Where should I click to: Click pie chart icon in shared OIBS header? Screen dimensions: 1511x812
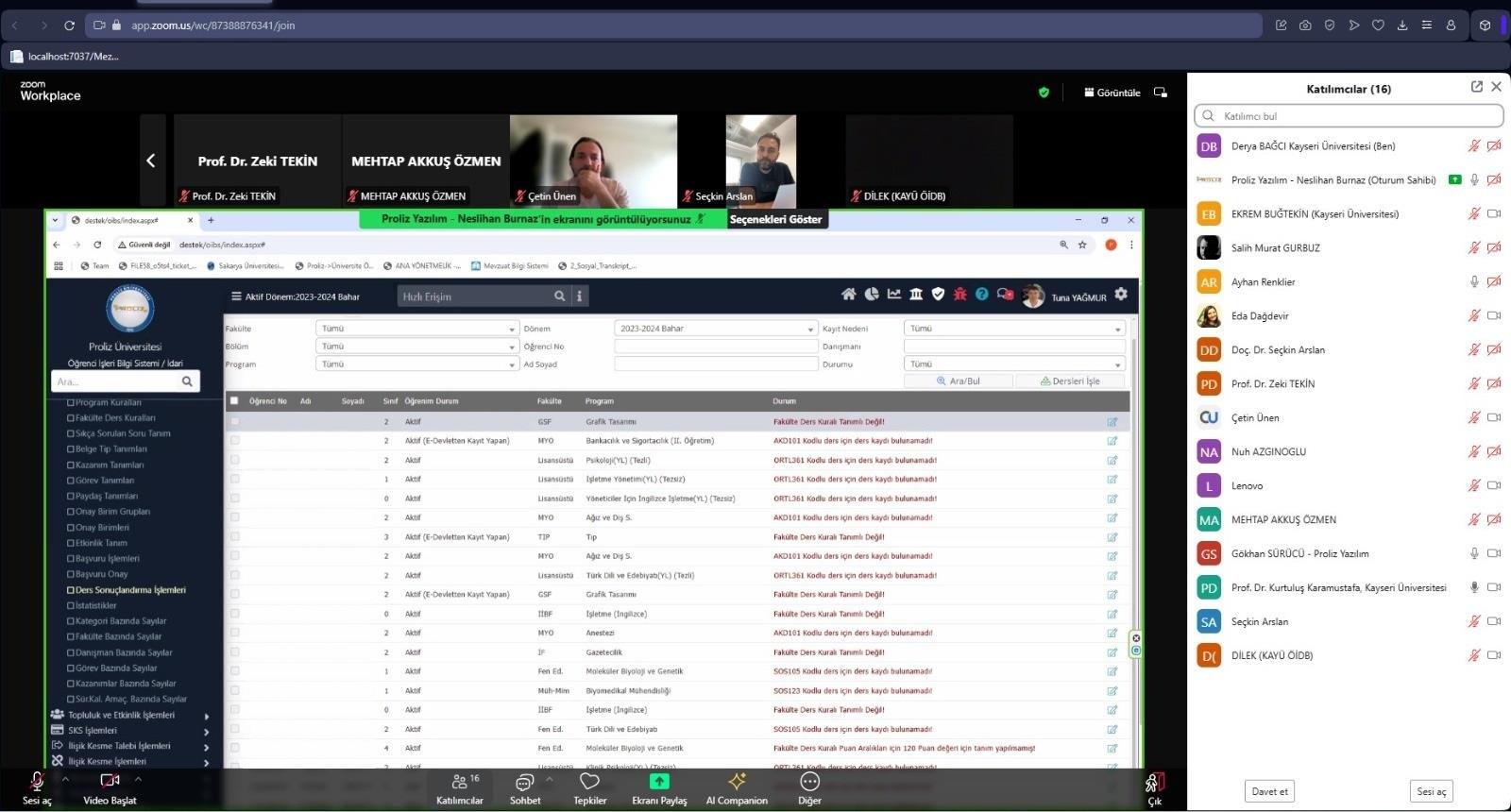(x=872, y=295)
